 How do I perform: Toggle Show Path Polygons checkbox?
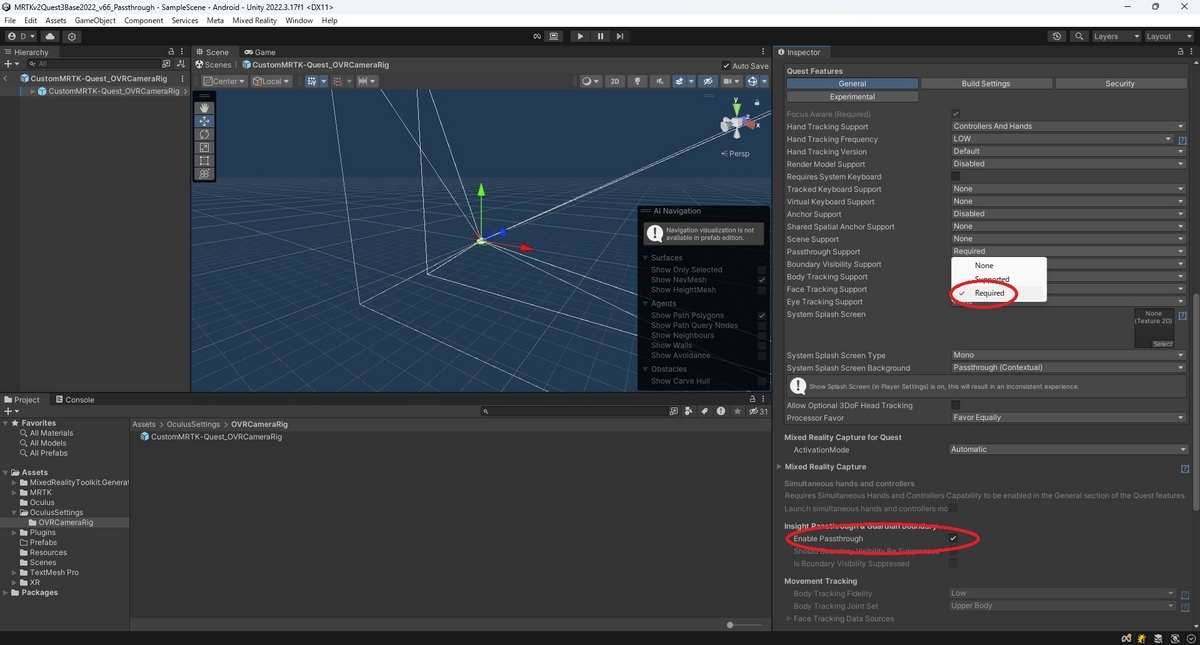[762, 315]
